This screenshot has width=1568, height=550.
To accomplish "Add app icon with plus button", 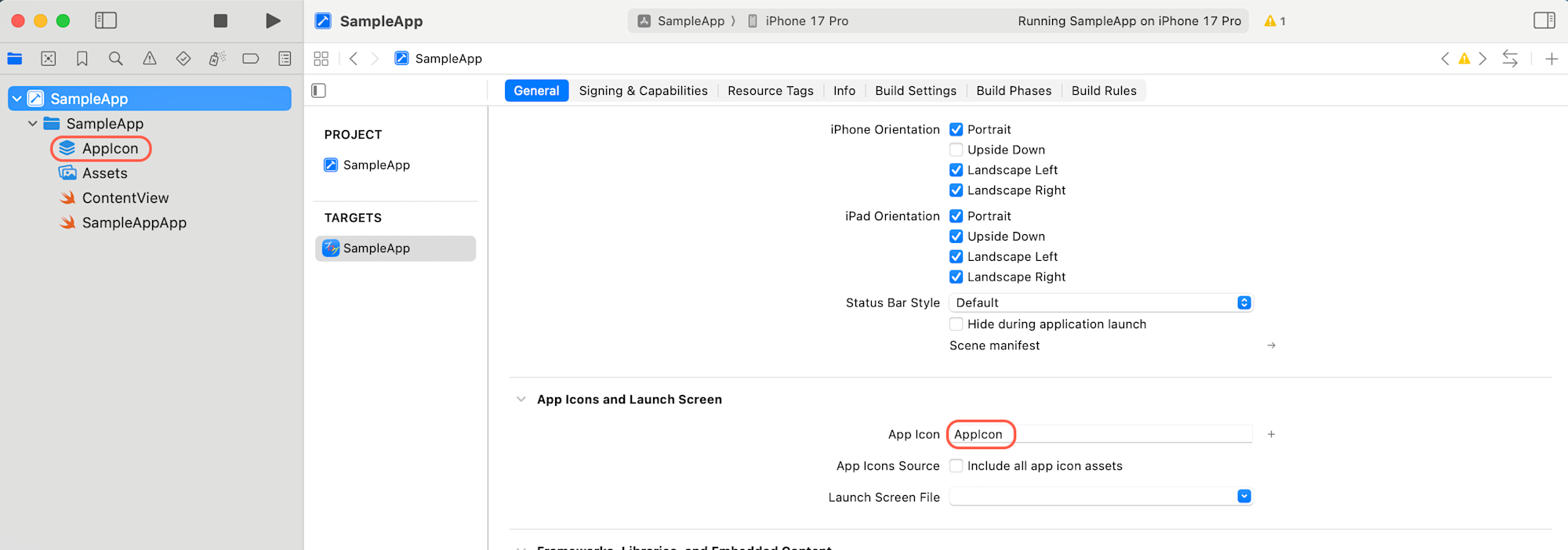I will 1272,434.
